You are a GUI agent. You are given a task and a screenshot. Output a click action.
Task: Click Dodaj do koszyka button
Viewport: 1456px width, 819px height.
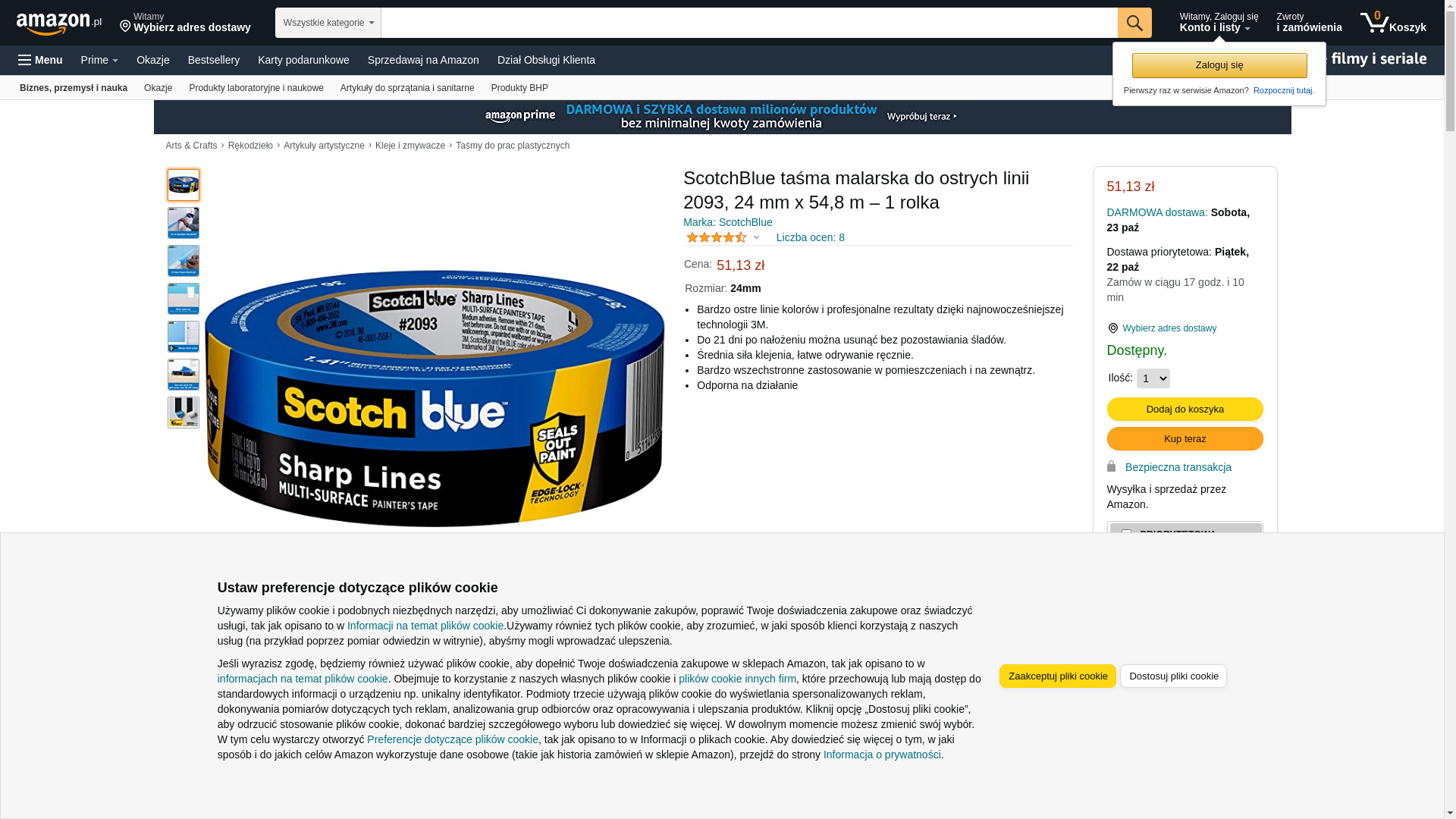[x=1185, y=409]
